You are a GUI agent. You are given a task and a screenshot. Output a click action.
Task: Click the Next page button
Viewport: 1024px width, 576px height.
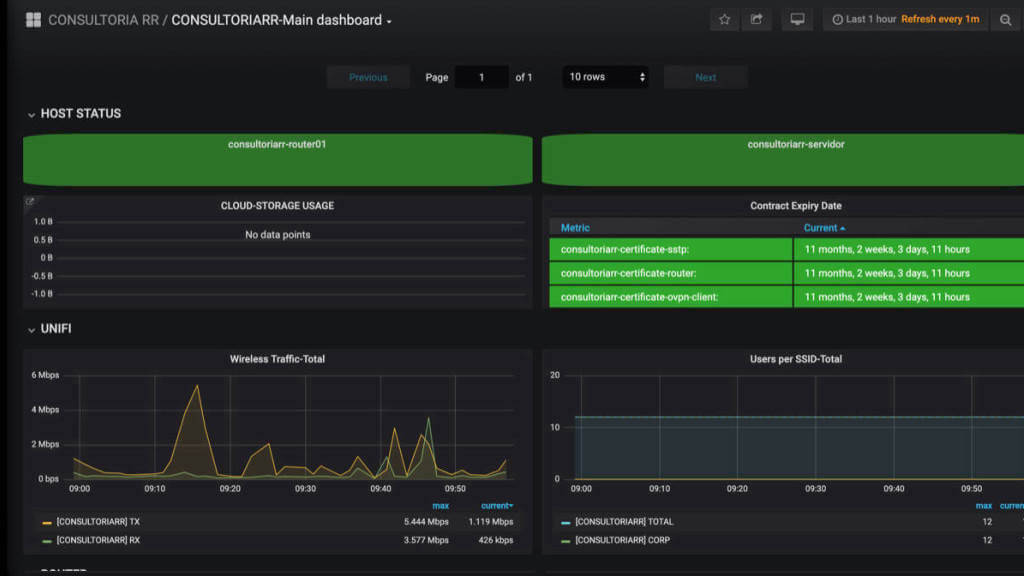tap(705, 77)
